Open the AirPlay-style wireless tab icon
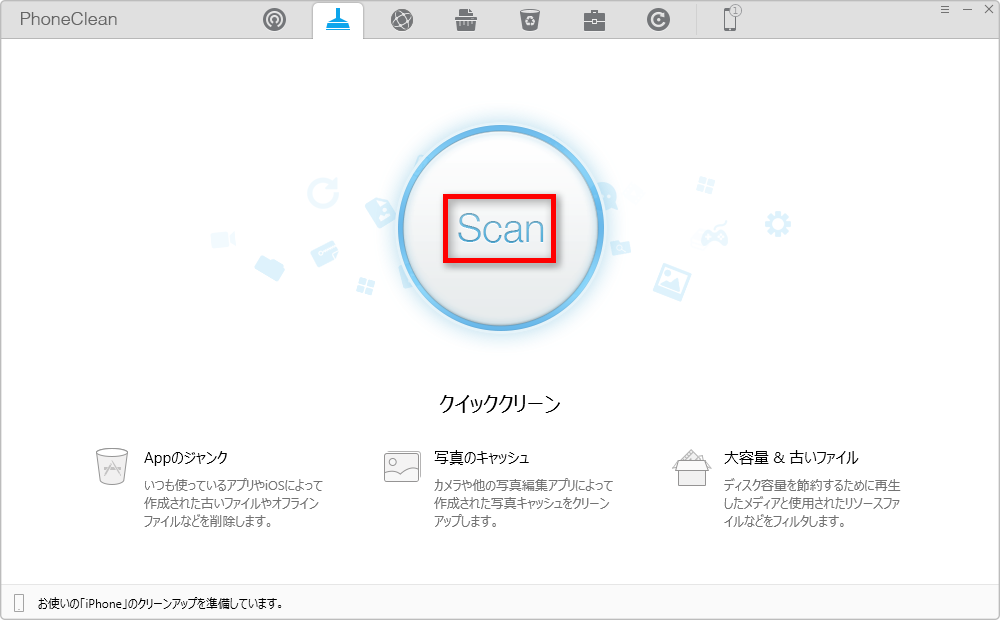The width and height of the screenshot is (1000, 620). point(274,20)
